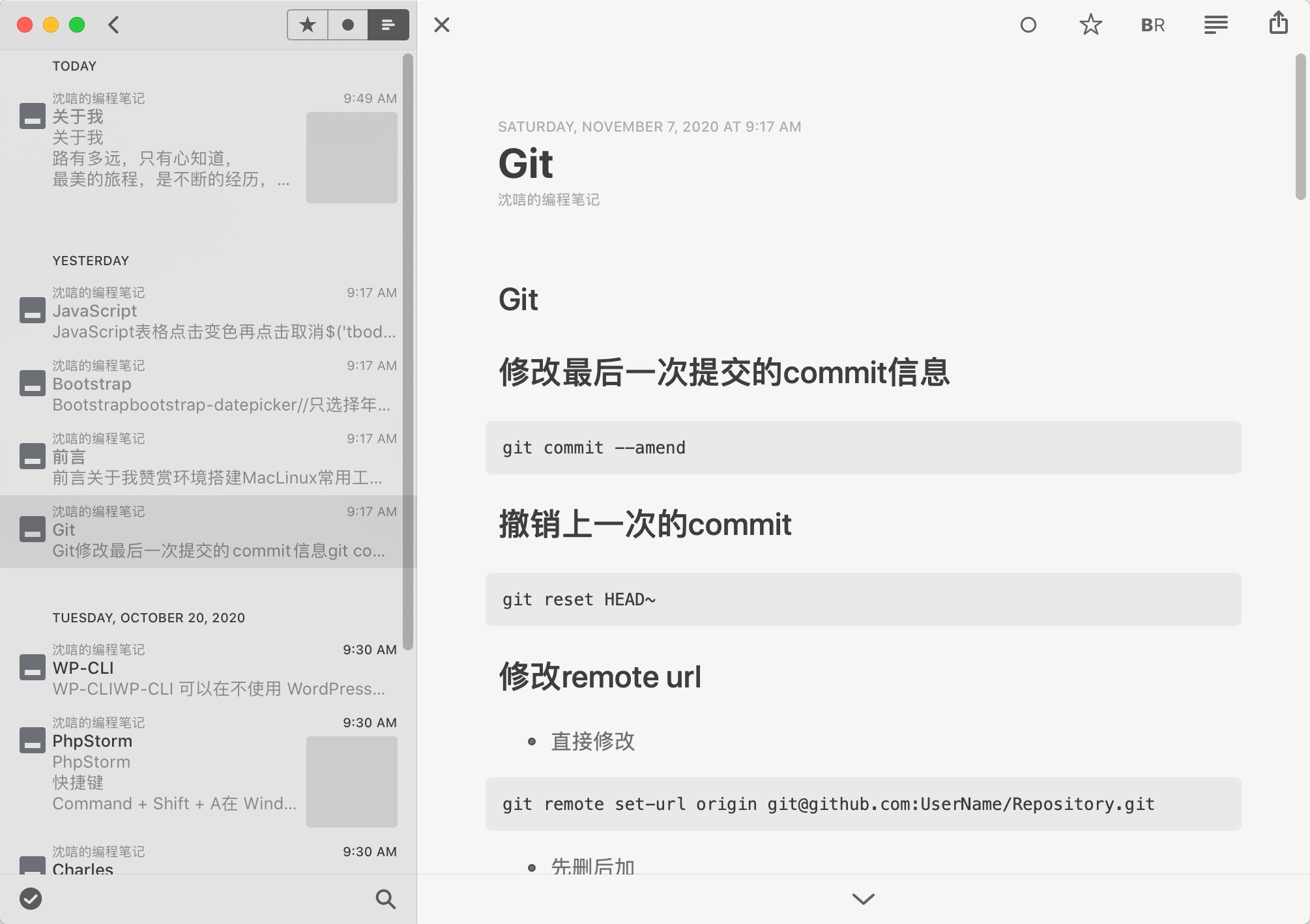Viewport: 1310px width, 924px height.
Task: Toggle the unread articles filter
Action: point(348,25)
